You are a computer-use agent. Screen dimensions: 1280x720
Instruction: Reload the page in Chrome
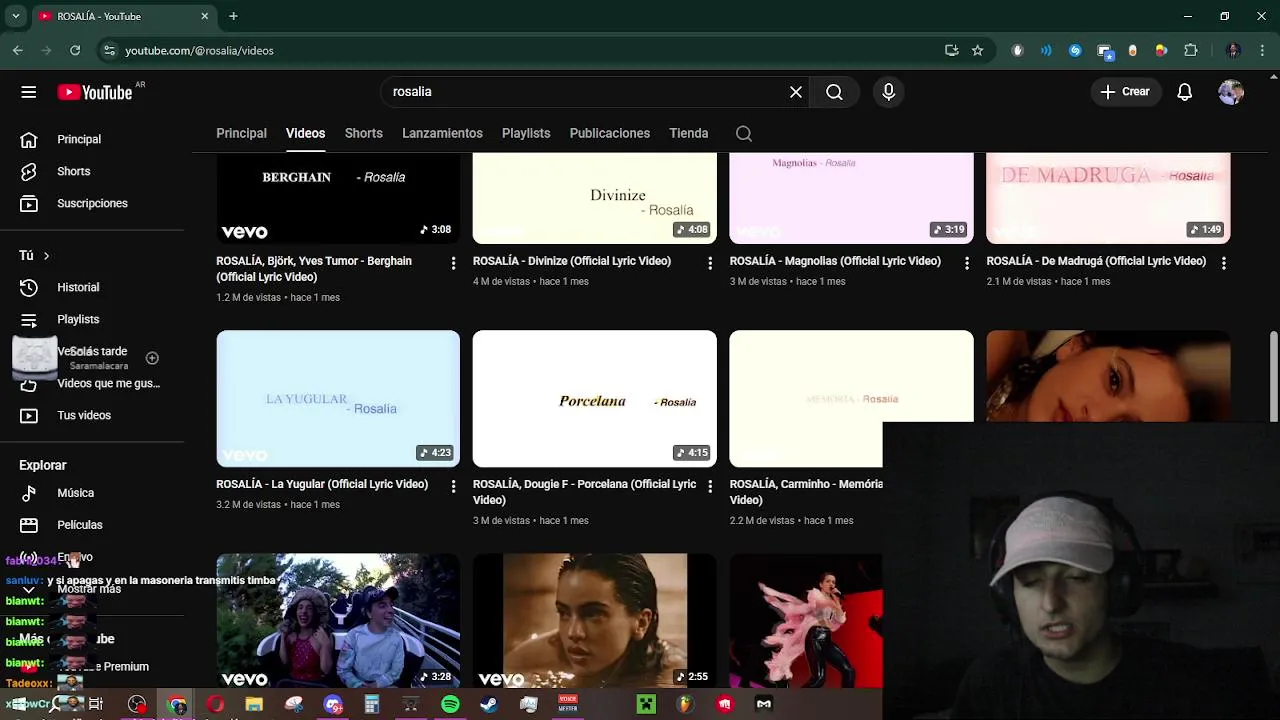(x=75, y=50)
